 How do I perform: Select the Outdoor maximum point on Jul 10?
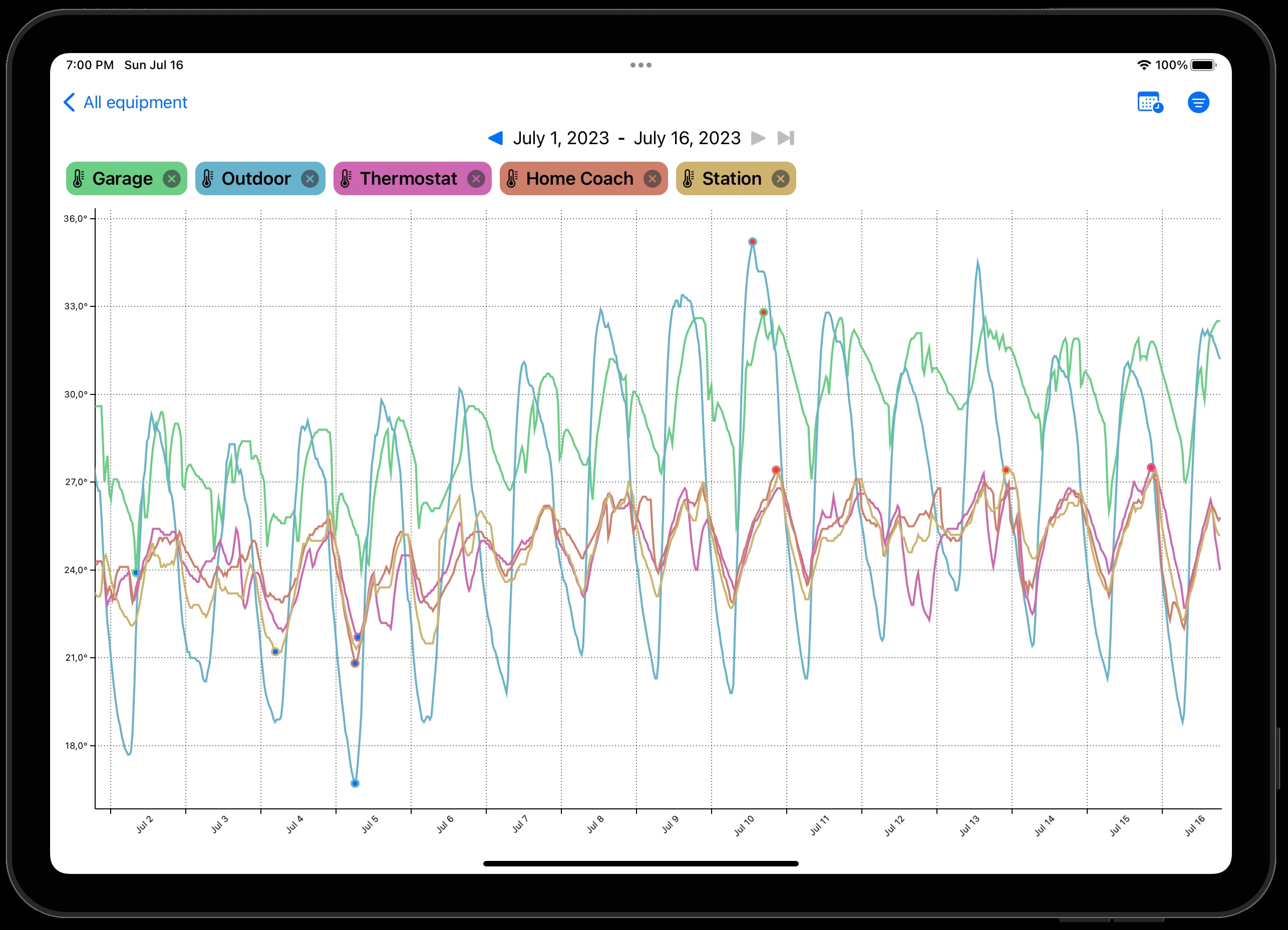[753, 242]
